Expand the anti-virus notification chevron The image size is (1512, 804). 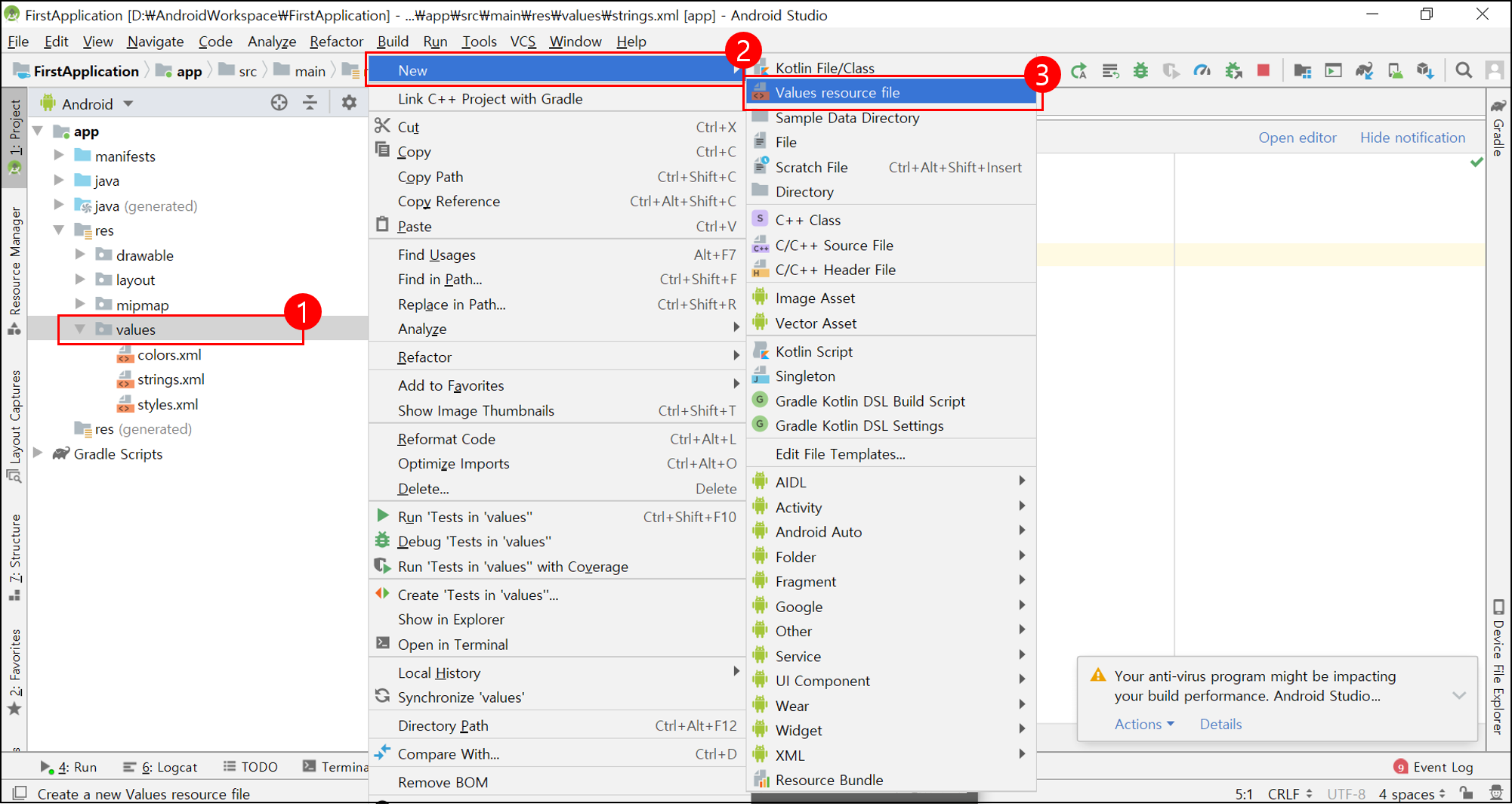coord(1459,695)
